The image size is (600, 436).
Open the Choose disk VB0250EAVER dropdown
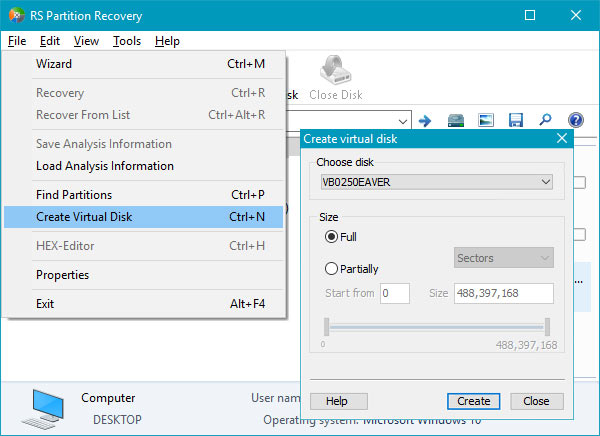tap(437, 182)
